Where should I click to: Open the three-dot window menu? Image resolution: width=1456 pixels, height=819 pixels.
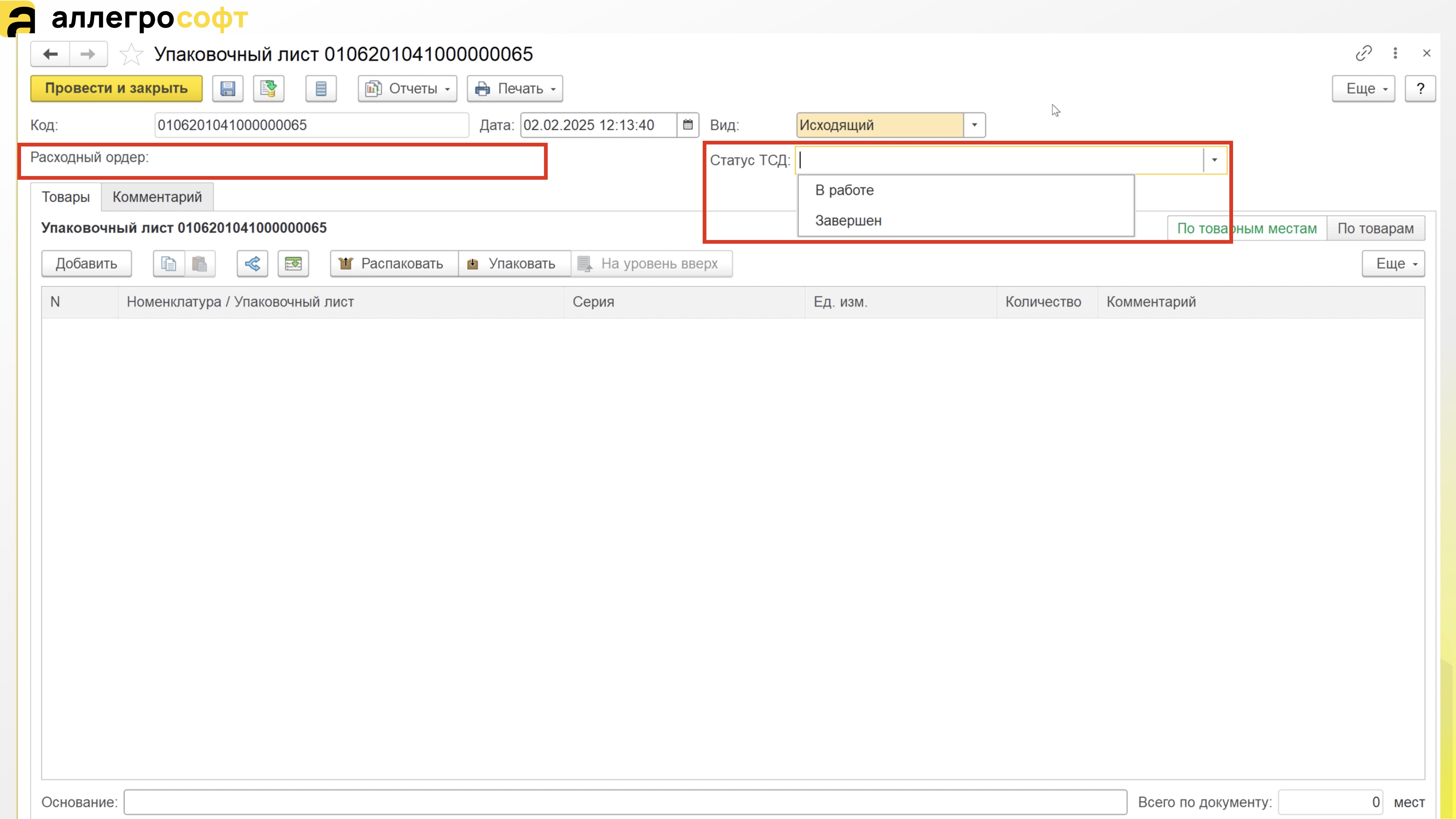1395,53
